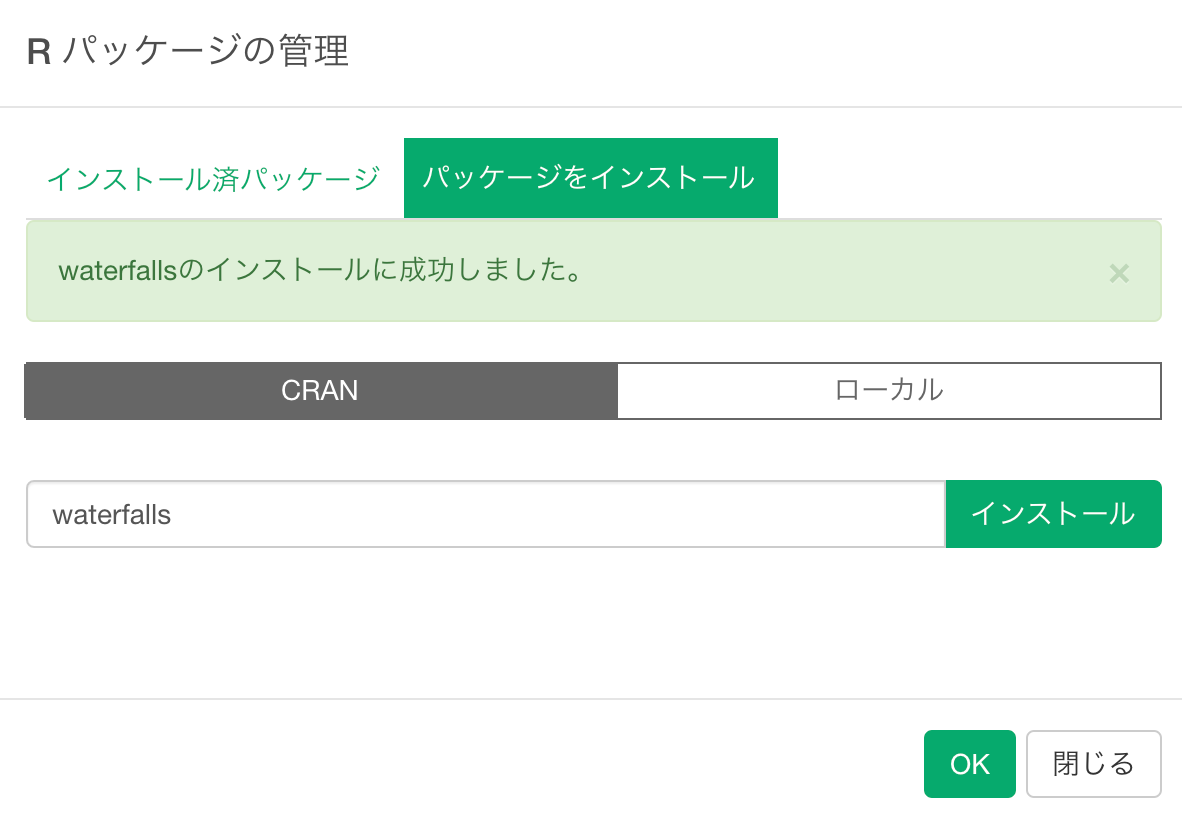Select the パッケージをインストール tab
This screenshot has width=1182, height=818.
pyautogui.click(x=590, y=178)
